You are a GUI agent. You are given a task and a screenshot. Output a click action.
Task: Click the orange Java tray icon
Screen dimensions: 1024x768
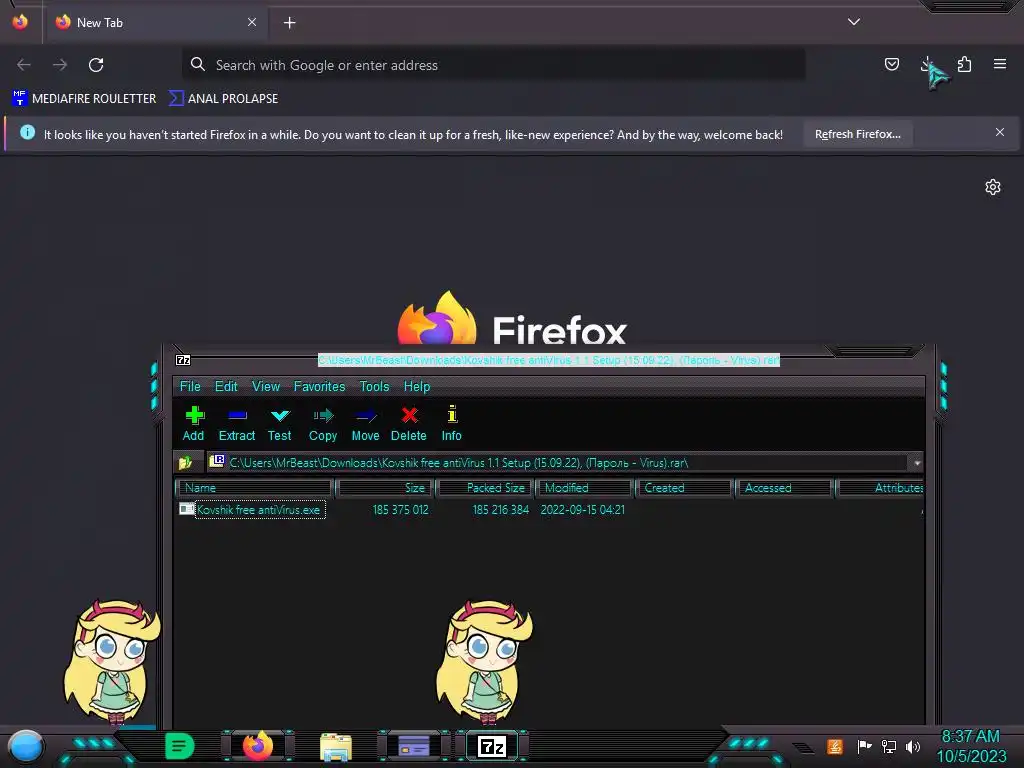click(835, 746)
